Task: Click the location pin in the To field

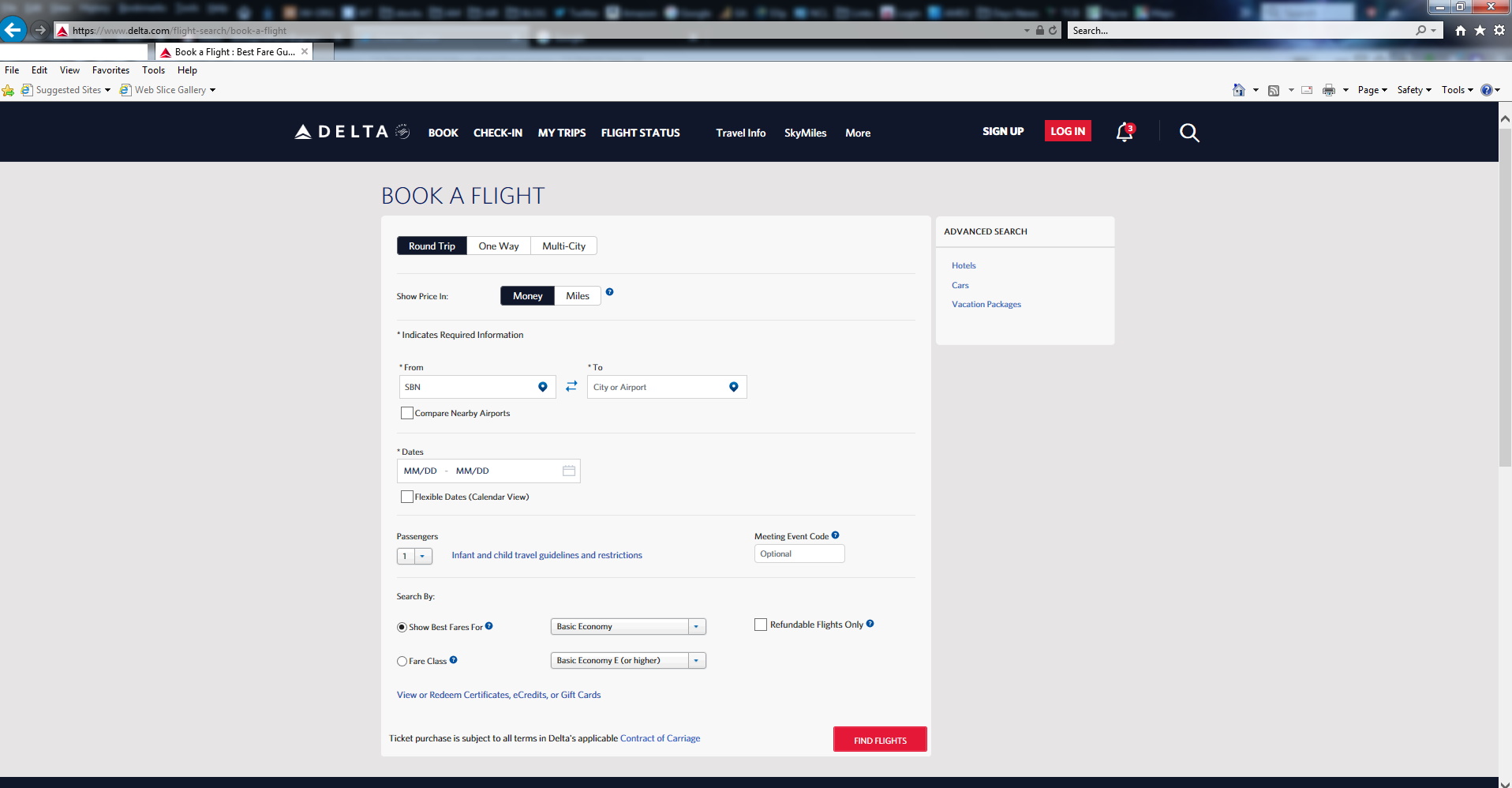Action: point(733,387)
